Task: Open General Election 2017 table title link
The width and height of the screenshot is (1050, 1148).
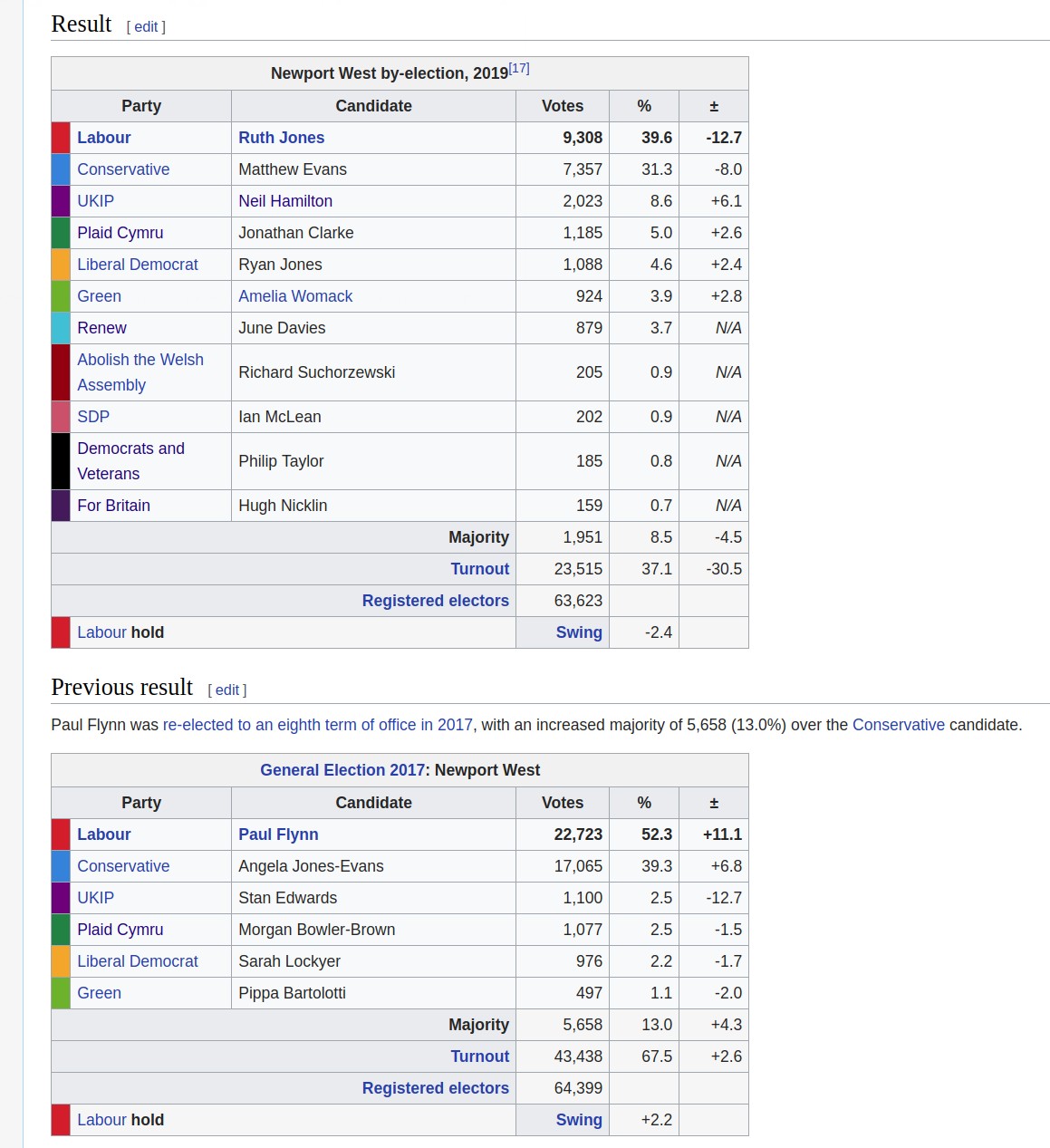Action: [x=342, y=770]
